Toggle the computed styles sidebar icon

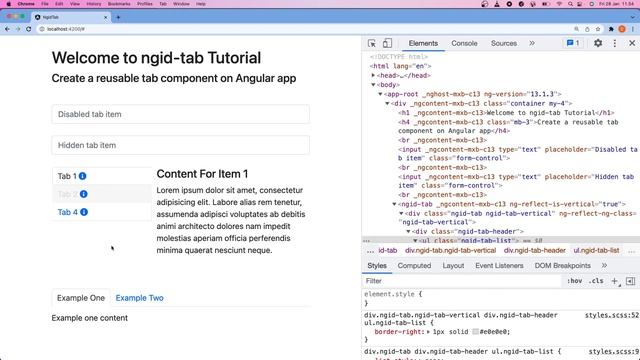[x=630, y=281]
